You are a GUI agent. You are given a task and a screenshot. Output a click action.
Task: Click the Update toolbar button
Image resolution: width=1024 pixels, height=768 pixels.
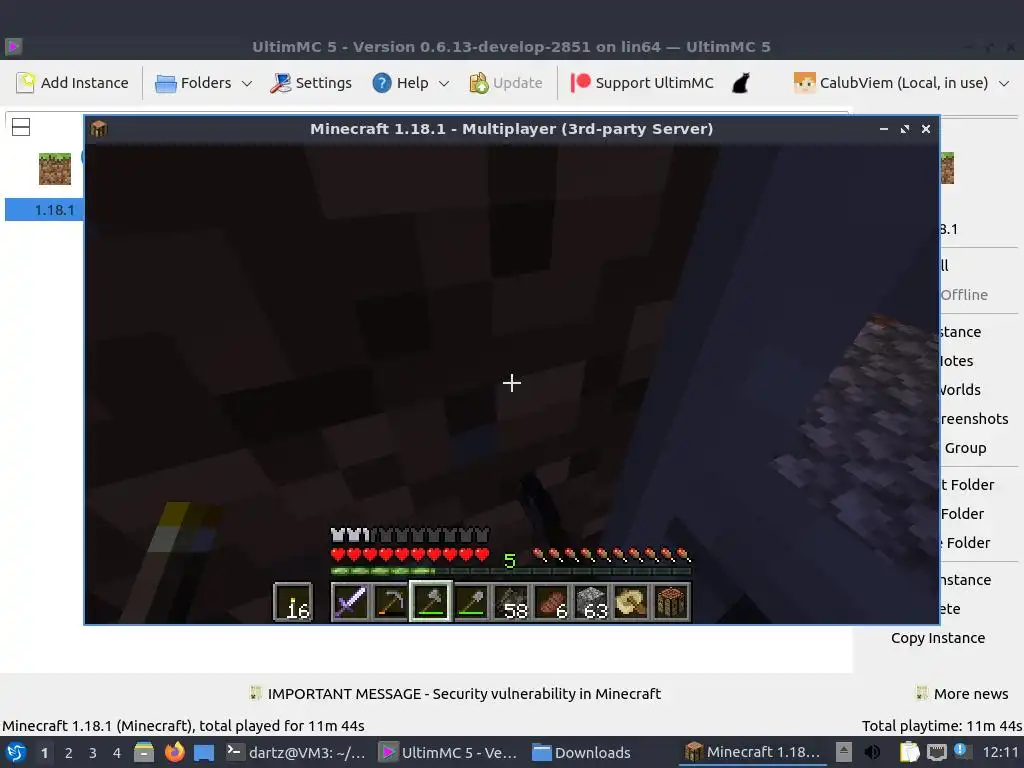[505, 83]
